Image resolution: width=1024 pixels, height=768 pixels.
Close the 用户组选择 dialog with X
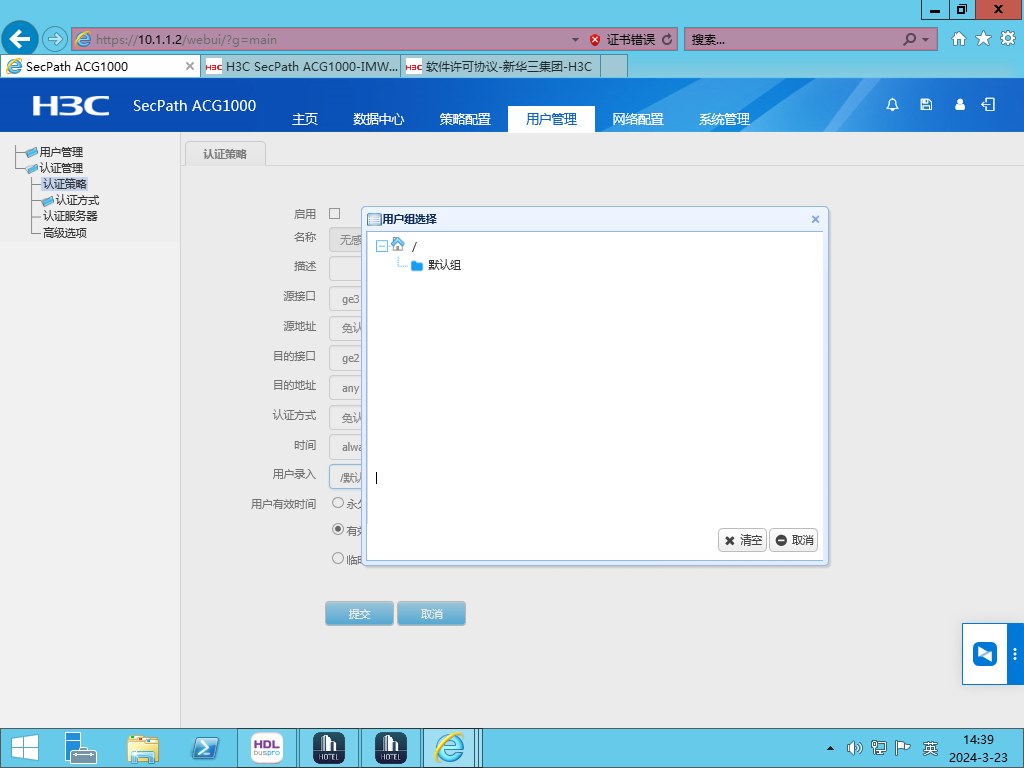815,219
